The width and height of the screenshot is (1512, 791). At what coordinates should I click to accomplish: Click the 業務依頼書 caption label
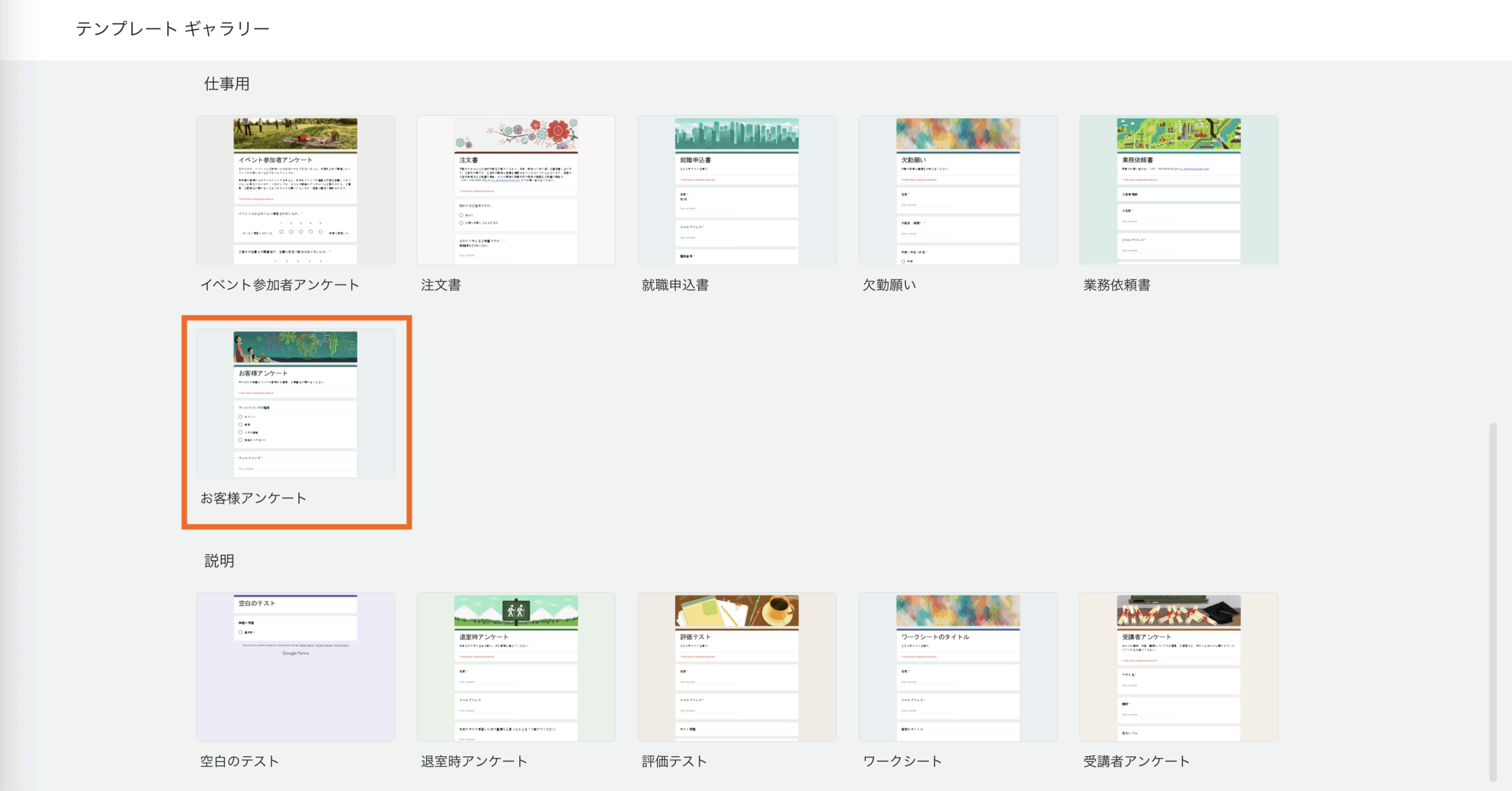pyautogui.click(x=1116, y=285)
